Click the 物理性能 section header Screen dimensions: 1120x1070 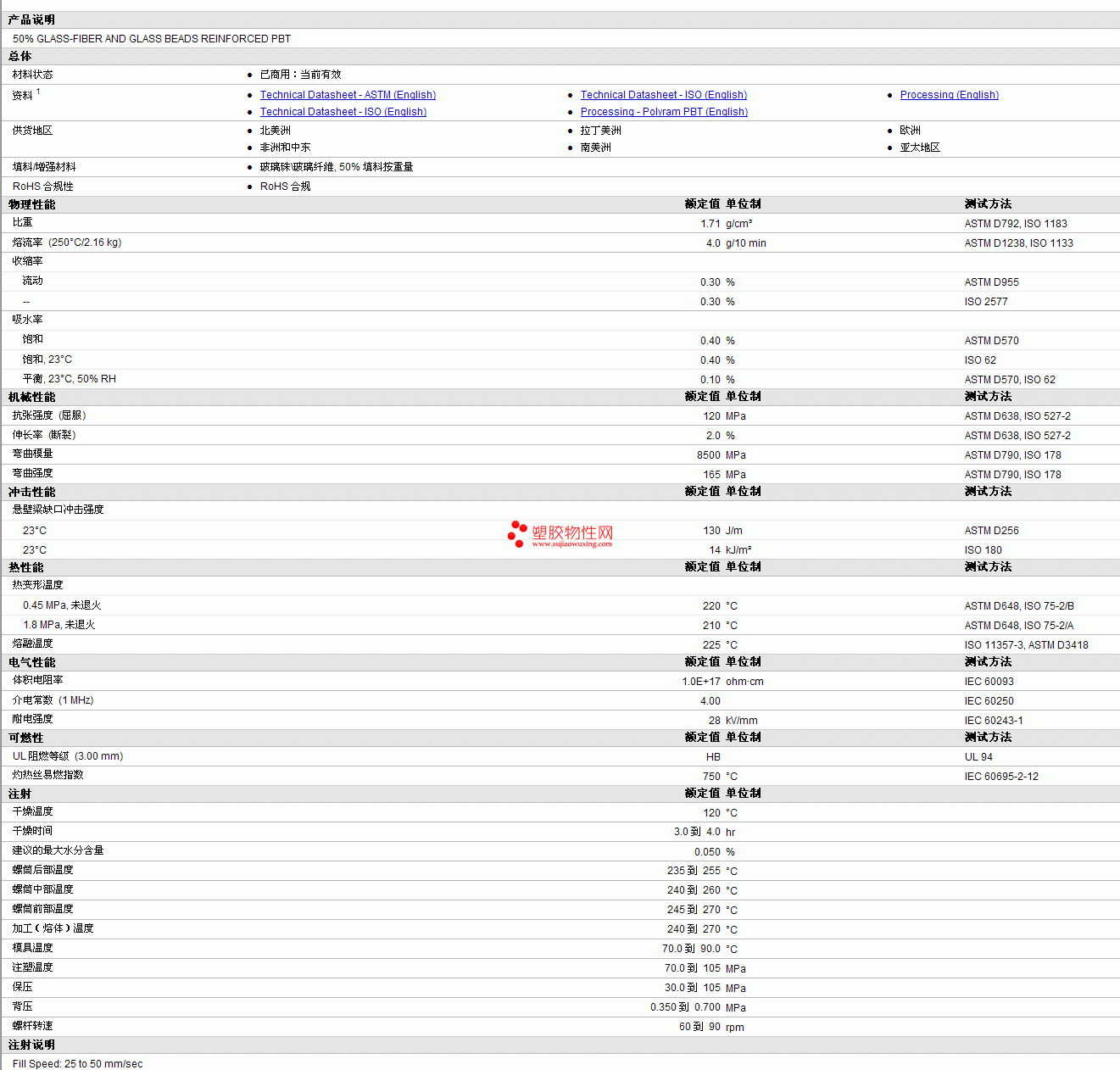coord(32,204)
